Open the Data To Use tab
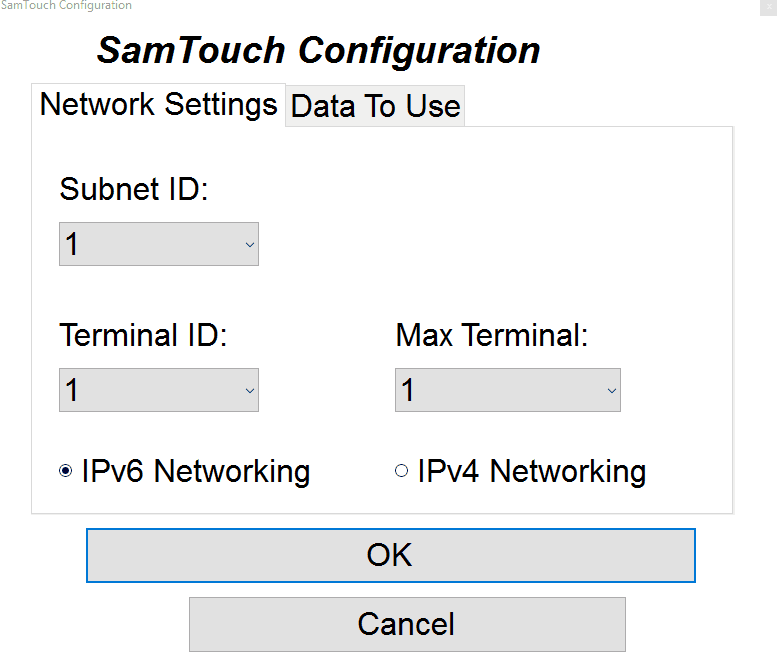This screenshot has height=665, width=777. pyautogui.click(x=375, y=107)
